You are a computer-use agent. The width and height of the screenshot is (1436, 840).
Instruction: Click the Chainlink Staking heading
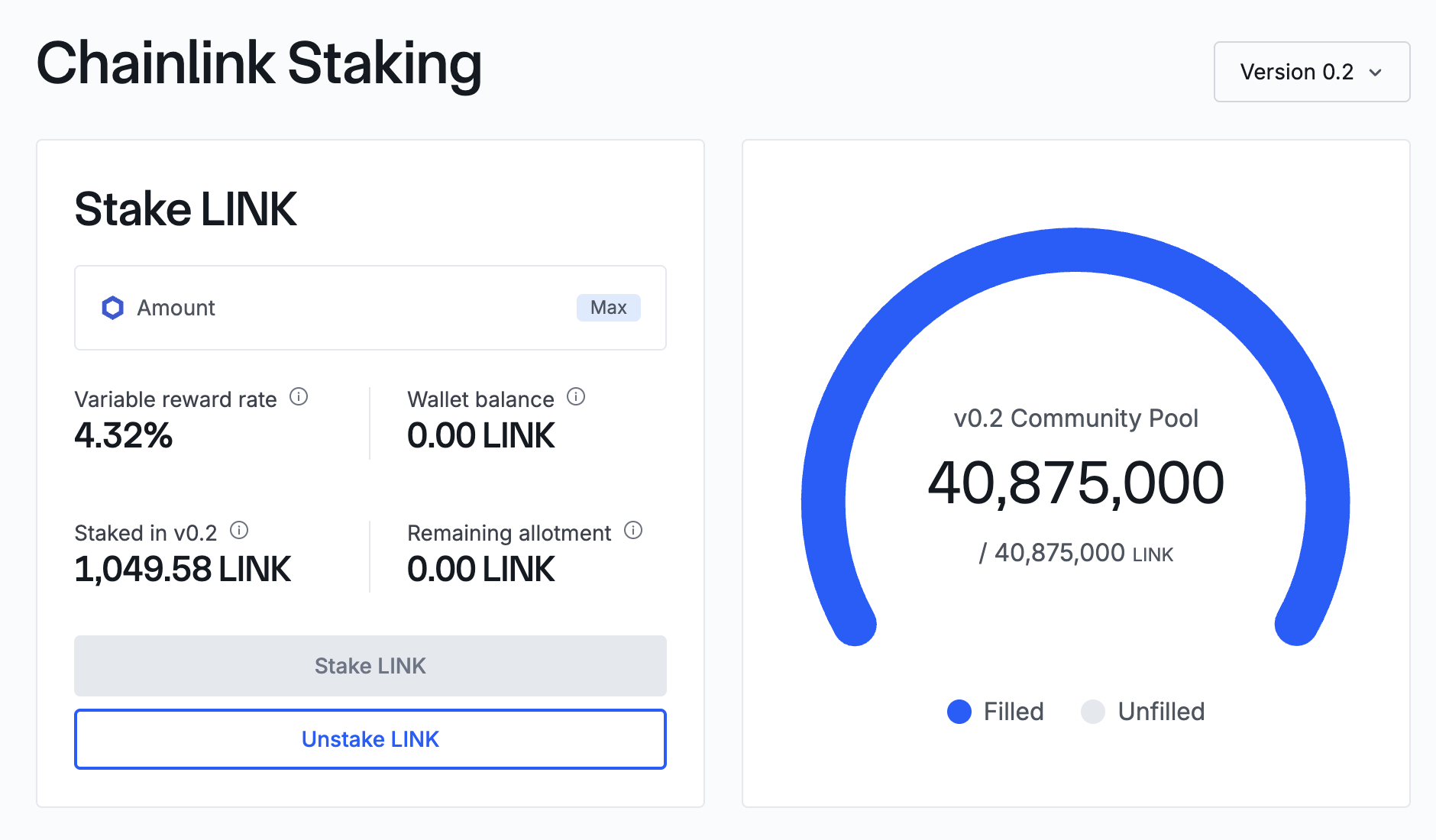(x=259, y=64)
